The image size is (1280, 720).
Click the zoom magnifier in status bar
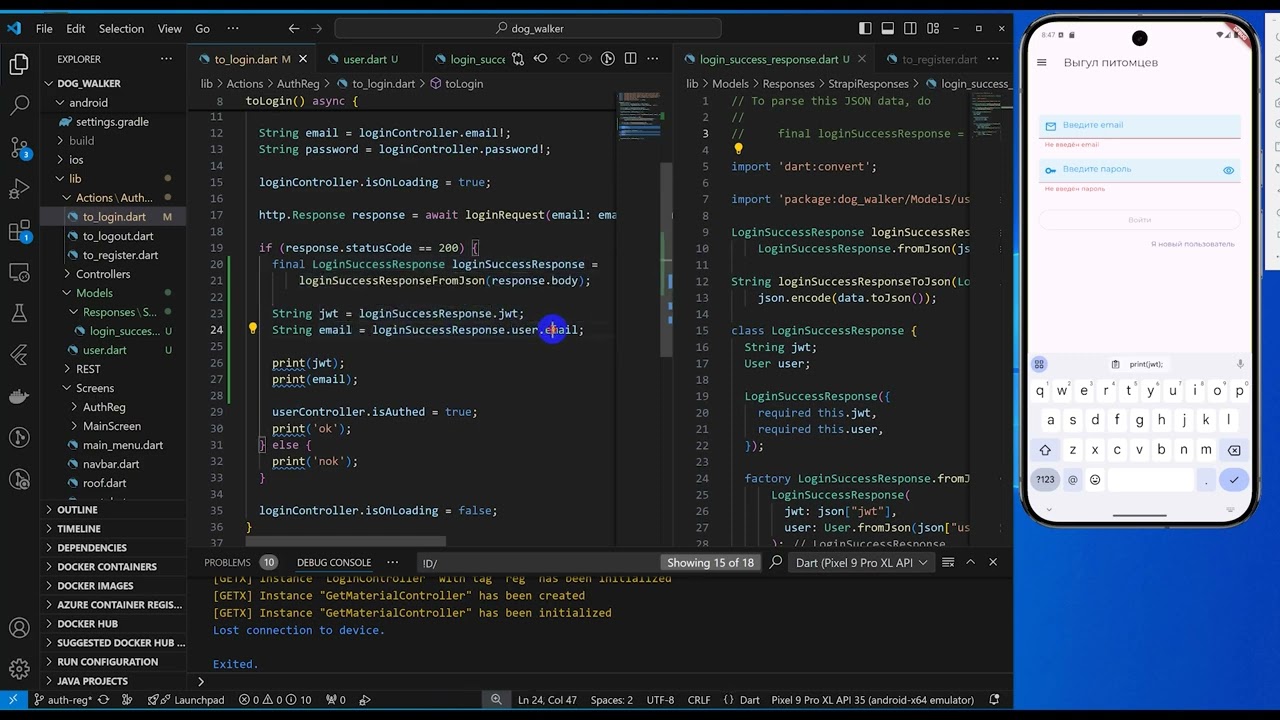click(x=496, y=700)
